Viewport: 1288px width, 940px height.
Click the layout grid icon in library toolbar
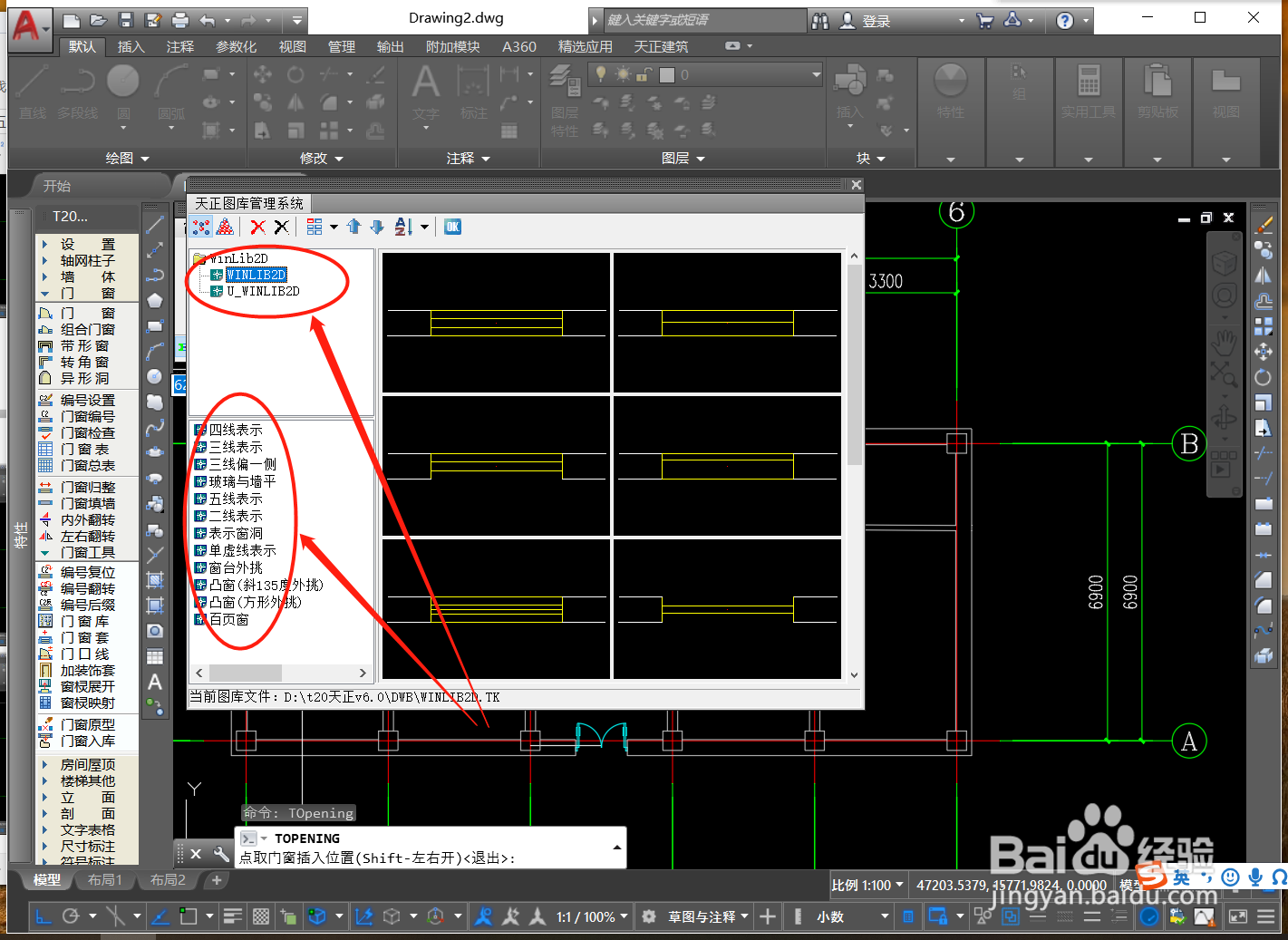(315, 227)
